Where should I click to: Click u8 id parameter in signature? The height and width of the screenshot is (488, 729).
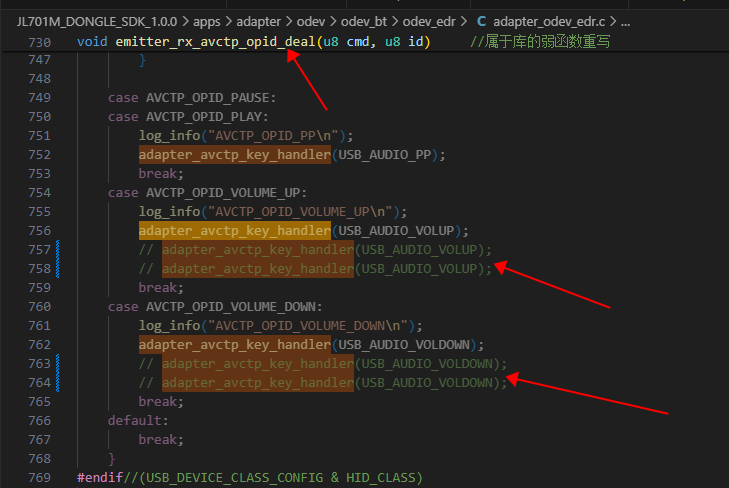(404, 42)
